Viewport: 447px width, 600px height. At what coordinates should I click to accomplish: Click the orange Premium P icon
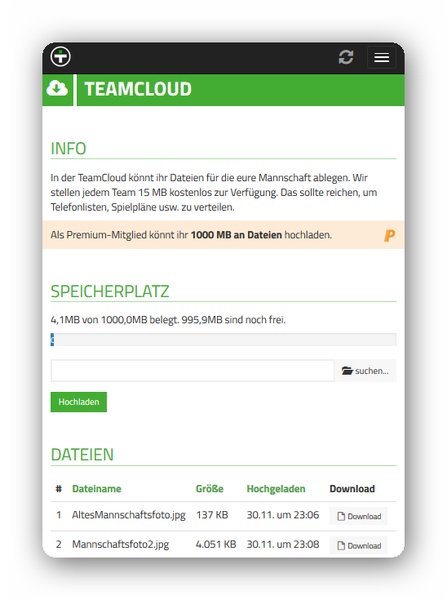[x=389, y=235]
